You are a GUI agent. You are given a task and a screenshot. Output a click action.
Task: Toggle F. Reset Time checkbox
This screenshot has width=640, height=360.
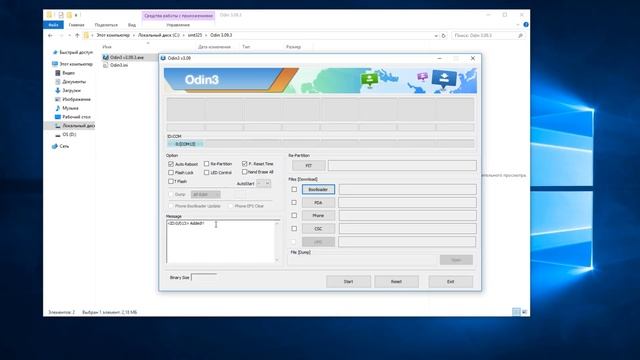[244, 164]
